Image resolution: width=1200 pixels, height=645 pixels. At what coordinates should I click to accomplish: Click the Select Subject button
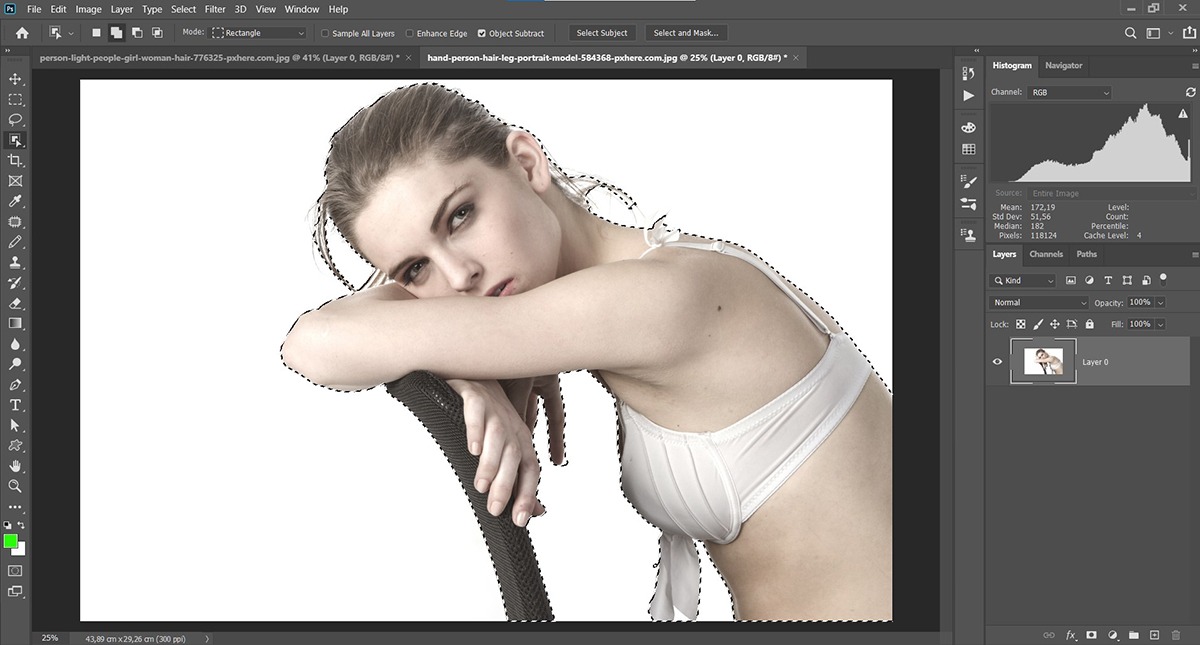pyautogui.click(x=602, y=33)
